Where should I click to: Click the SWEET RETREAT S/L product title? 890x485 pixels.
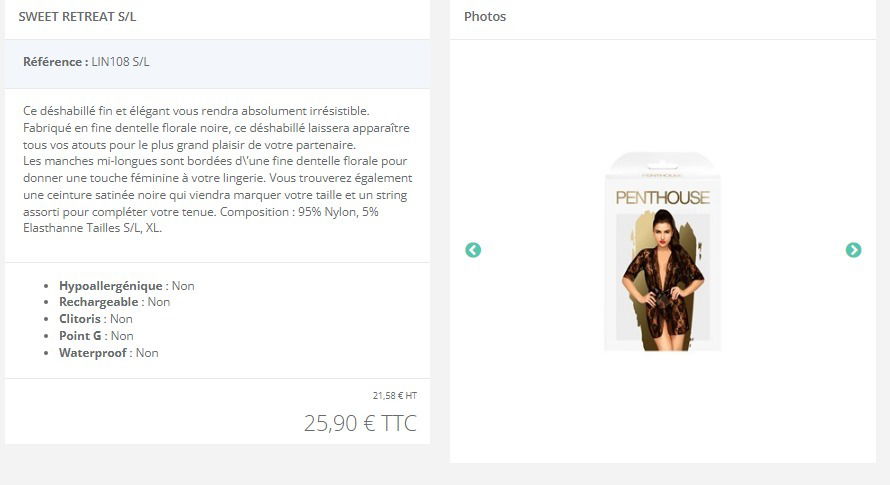pos(77,16)
